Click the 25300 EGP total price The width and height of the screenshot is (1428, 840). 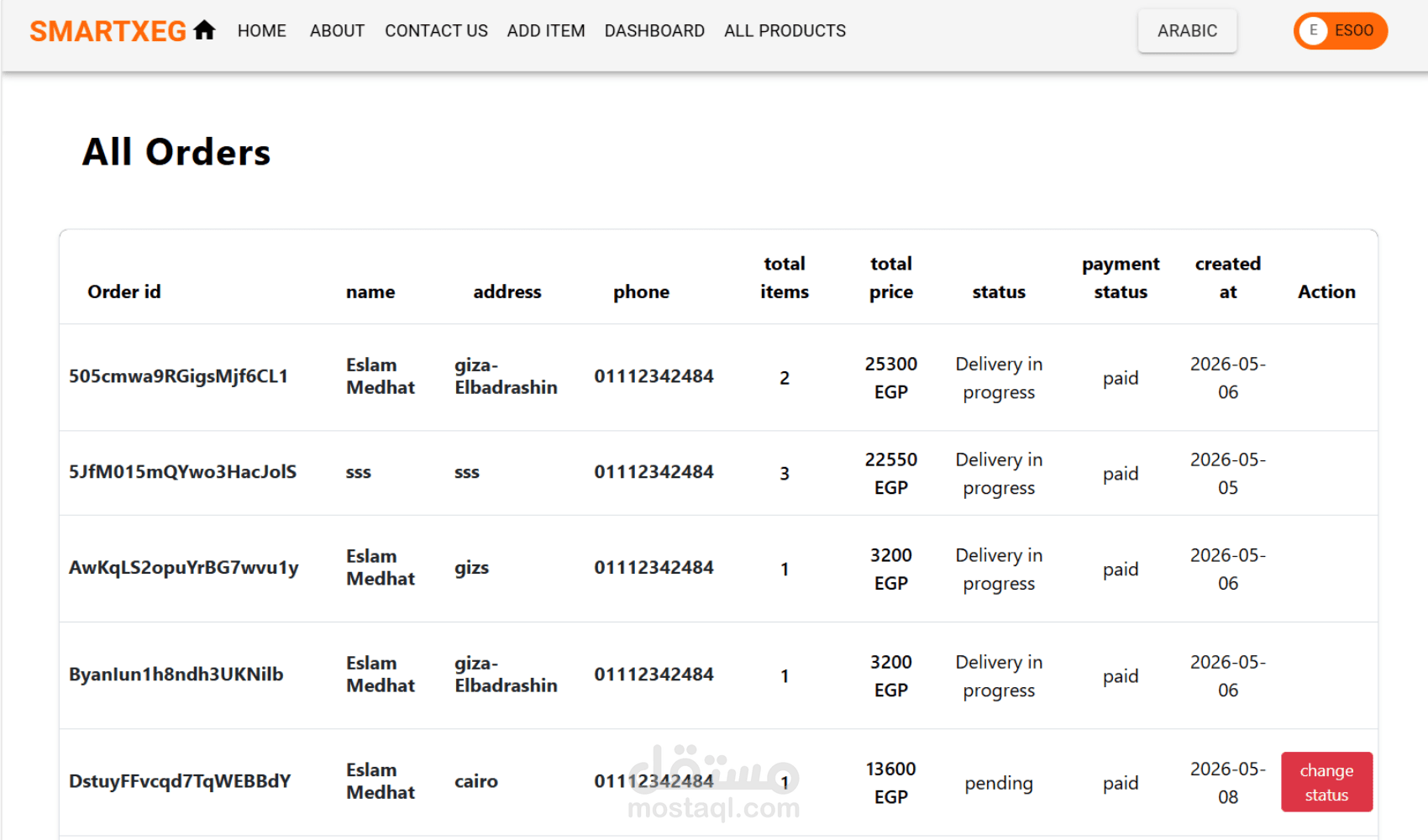[x=891, y=378]
